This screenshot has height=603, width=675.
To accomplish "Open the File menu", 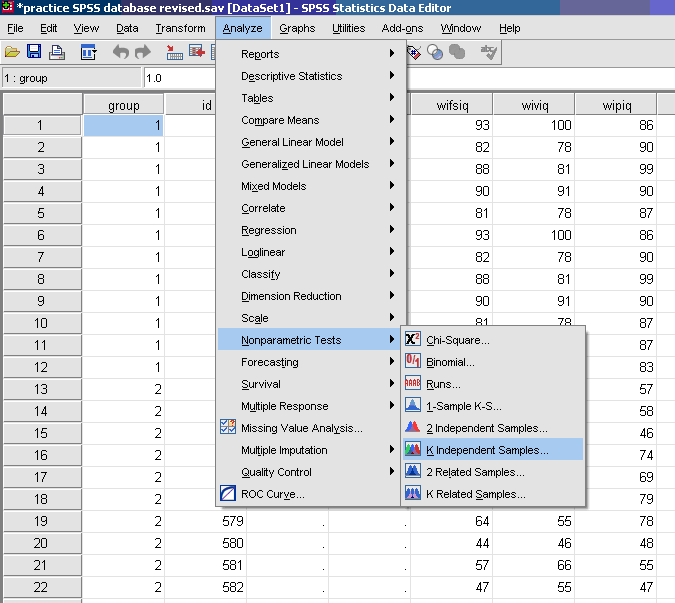I will [15, 28].
